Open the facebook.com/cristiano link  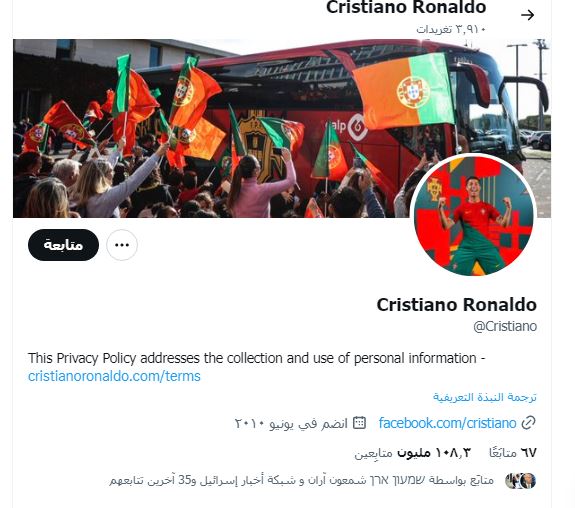447,423
